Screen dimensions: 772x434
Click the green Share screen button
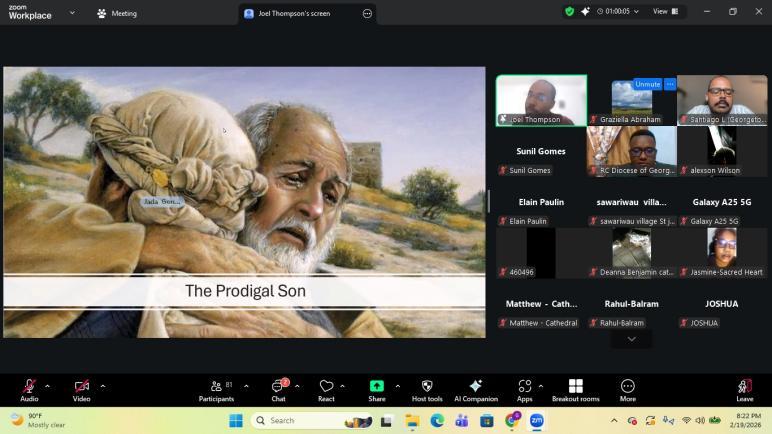377,390
